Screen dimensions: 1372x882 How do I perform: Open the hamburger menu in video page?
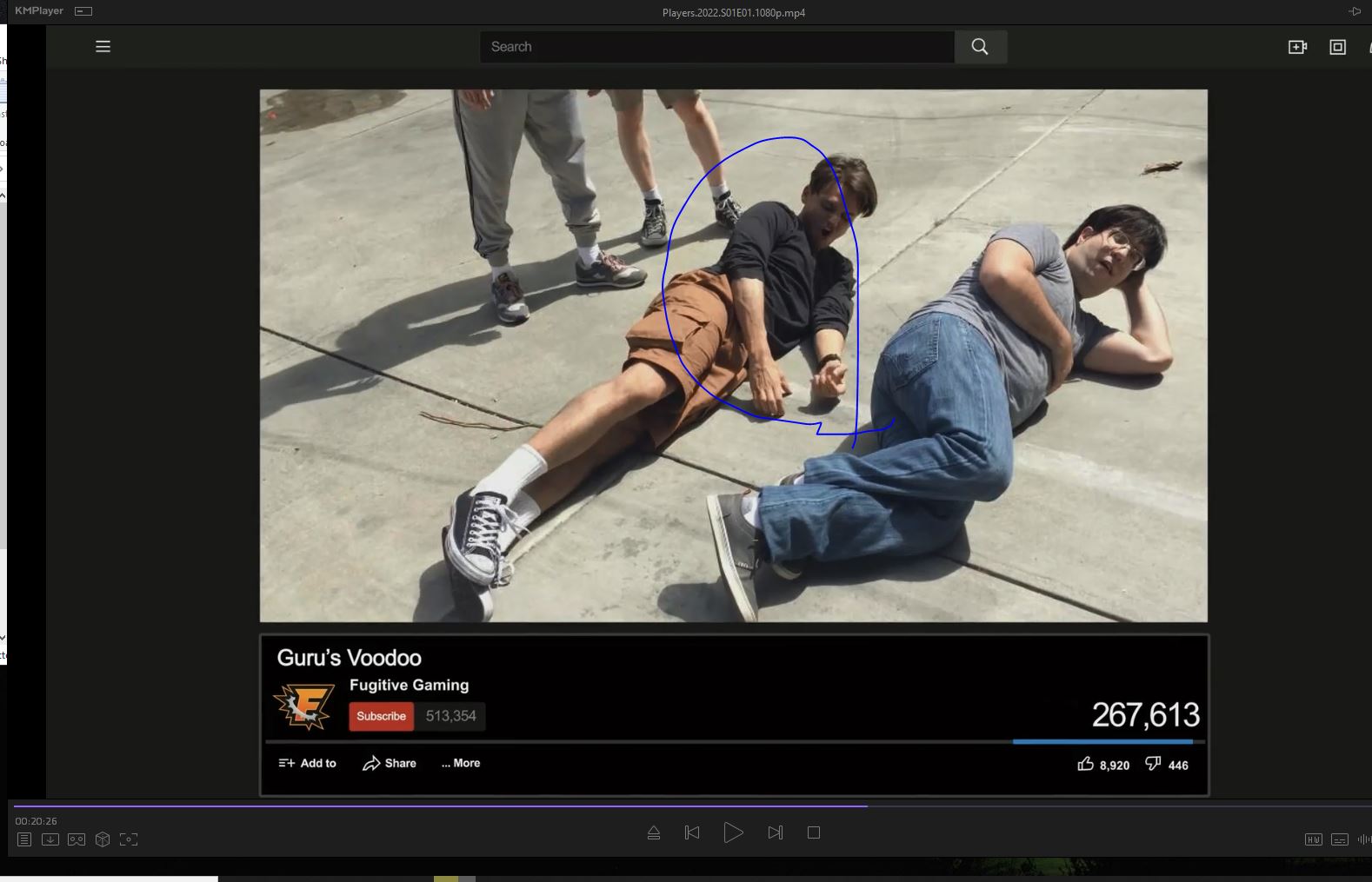click(103, 47)
